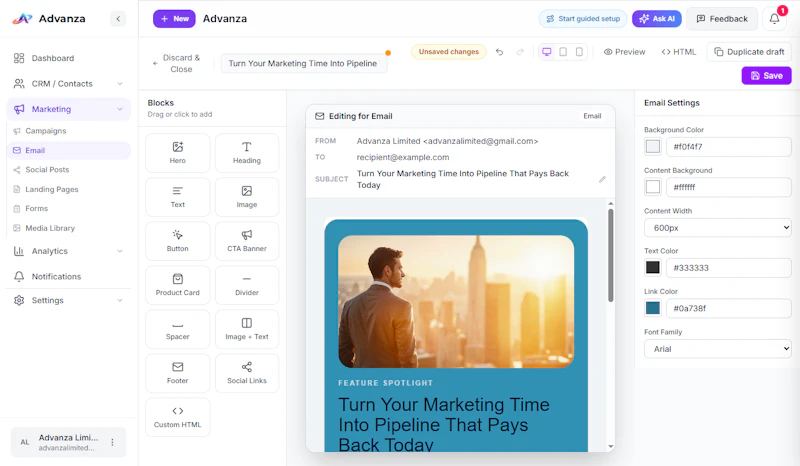Click the email preview scrollbar
Screen dimensions: 800x466
pyautogui.click(x=611, y=255)
